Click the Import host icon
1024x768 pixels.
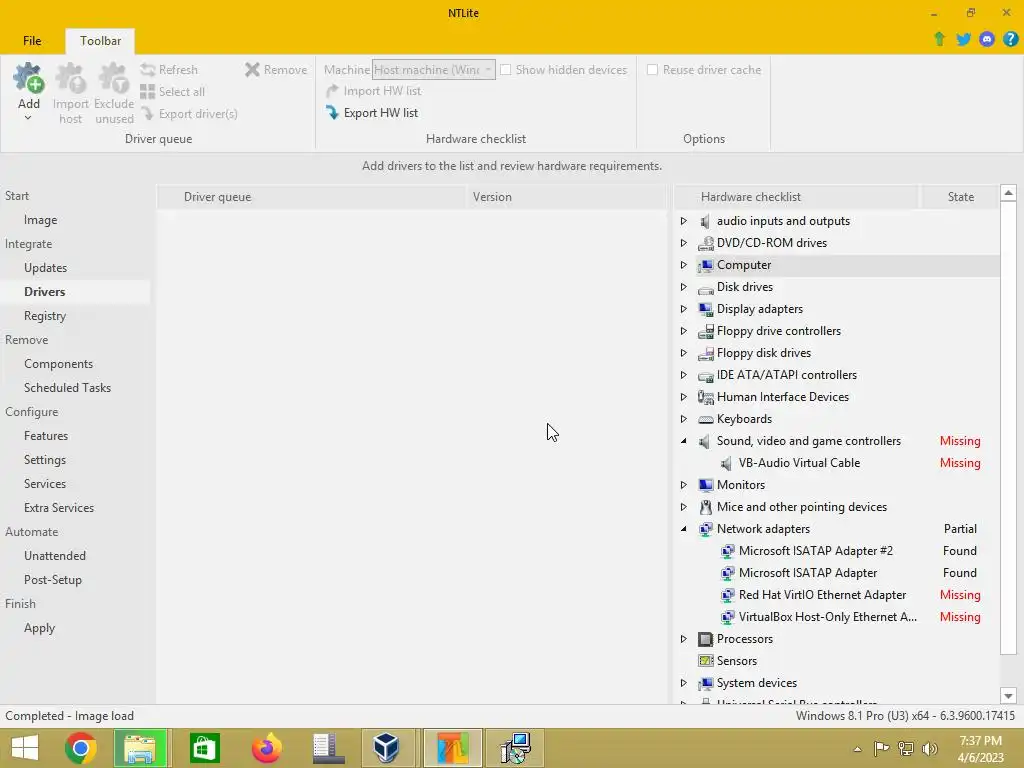coord(71,78)
